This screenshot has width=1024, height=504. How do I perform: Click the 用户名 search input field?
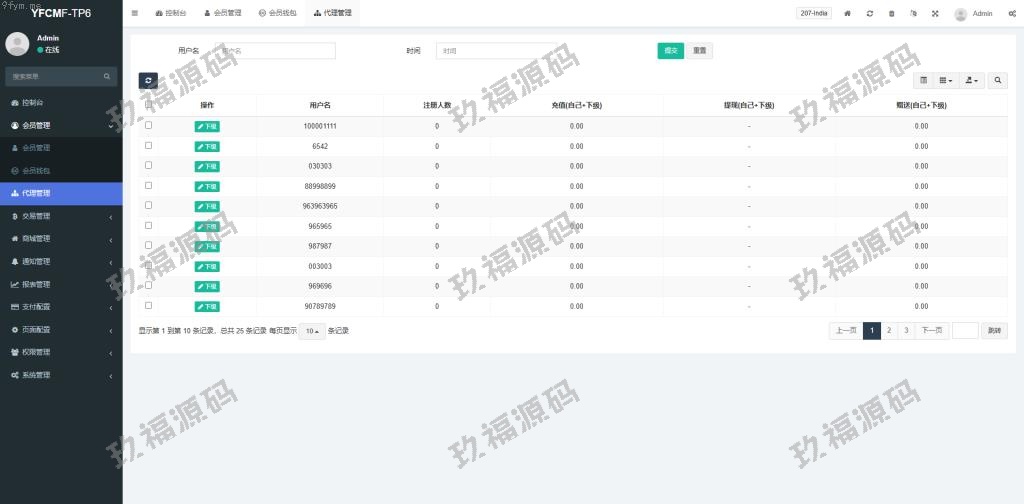click(x=276, y=51)
